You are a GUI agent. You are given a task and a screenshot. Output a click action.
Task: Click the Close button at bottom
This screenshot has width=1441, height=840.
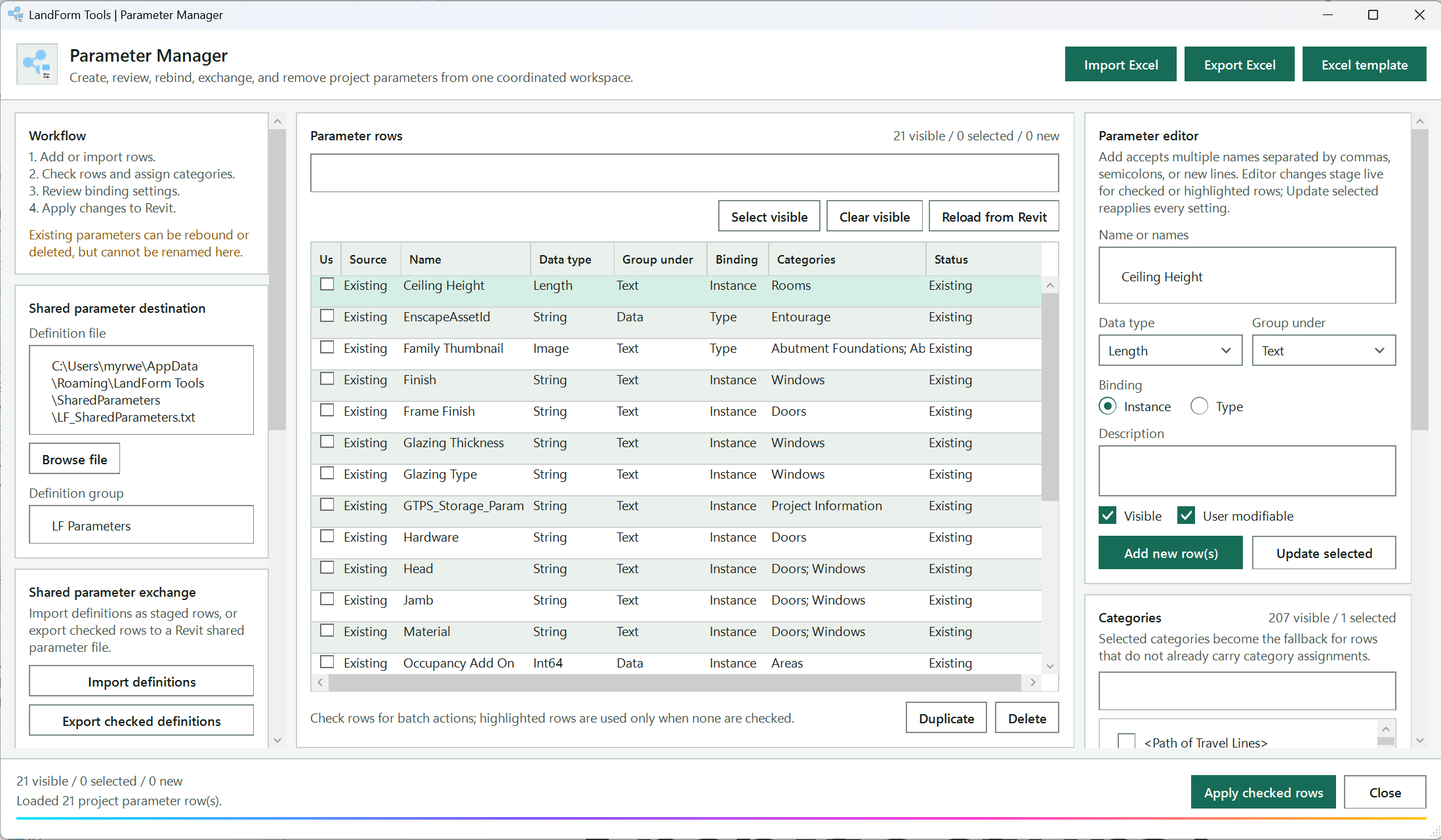click(1385, 792)
